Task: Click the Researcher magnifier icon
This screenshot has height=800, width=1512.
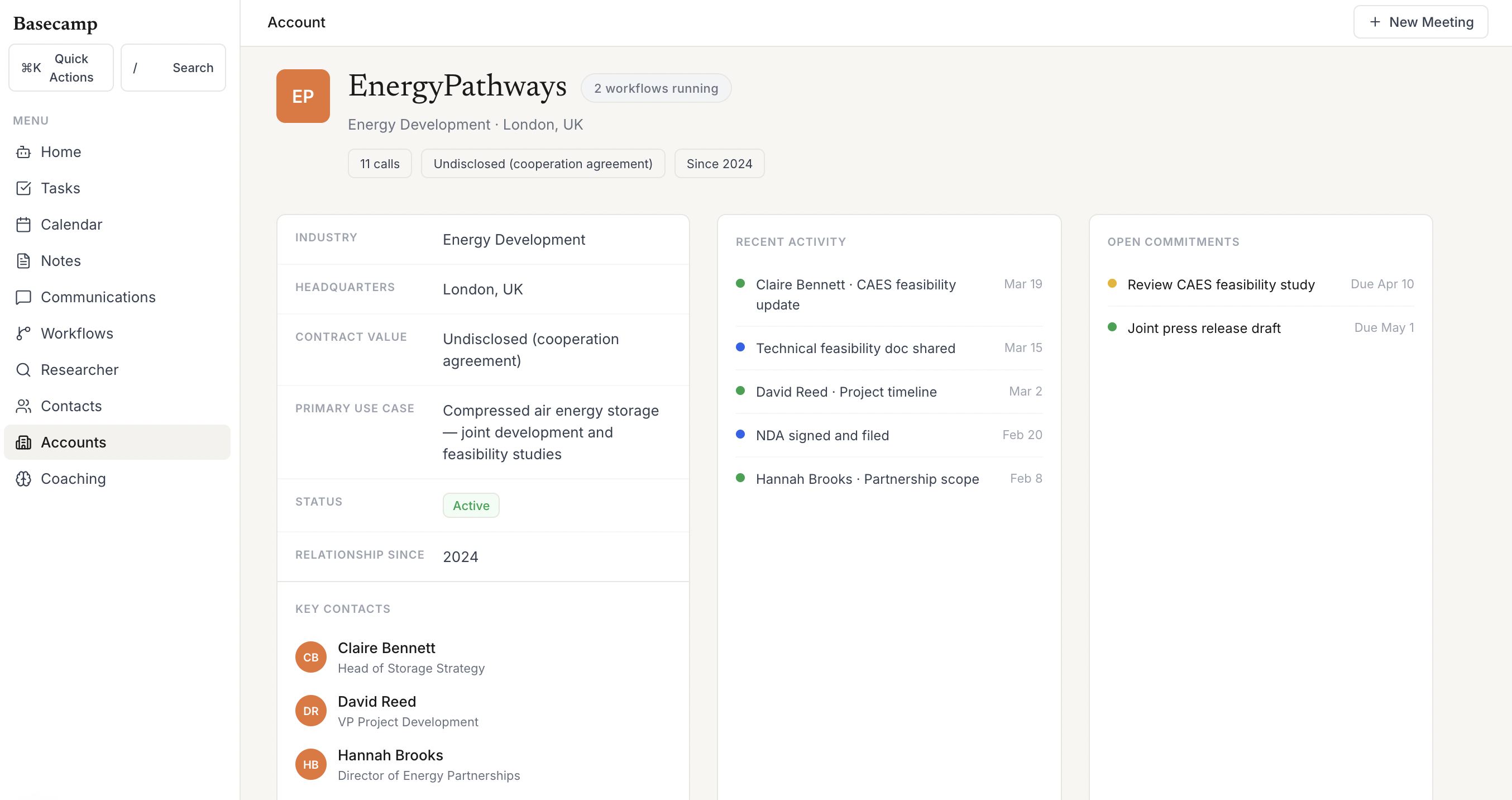Action: [x=23, y=370]
